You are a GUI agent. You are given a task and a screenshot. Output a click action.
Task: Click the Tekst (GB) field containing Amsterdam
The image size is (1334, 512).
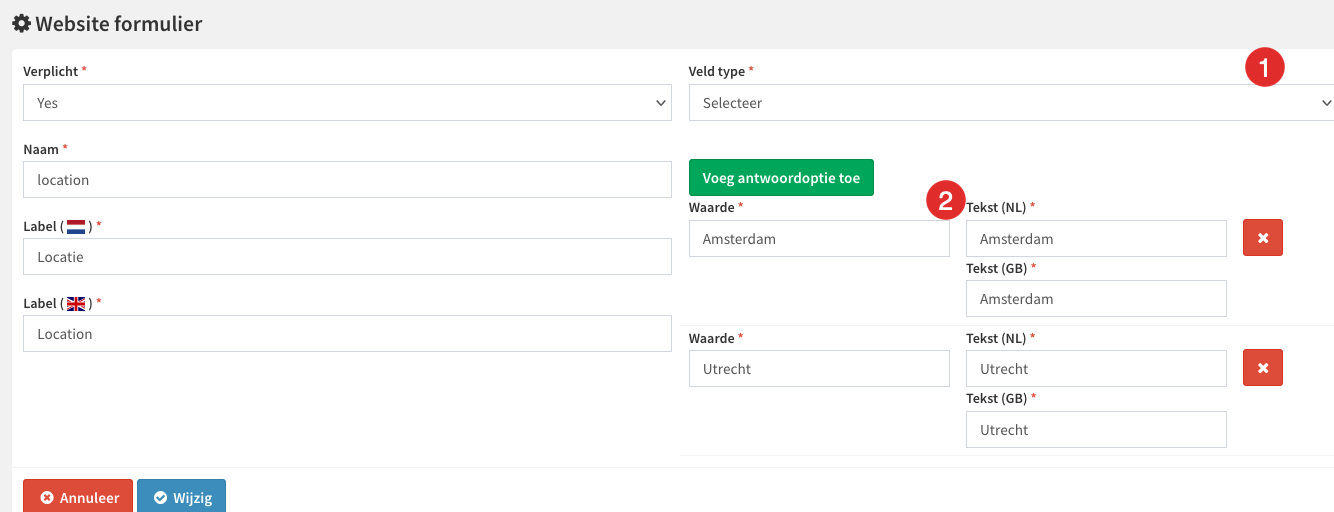1096,299
